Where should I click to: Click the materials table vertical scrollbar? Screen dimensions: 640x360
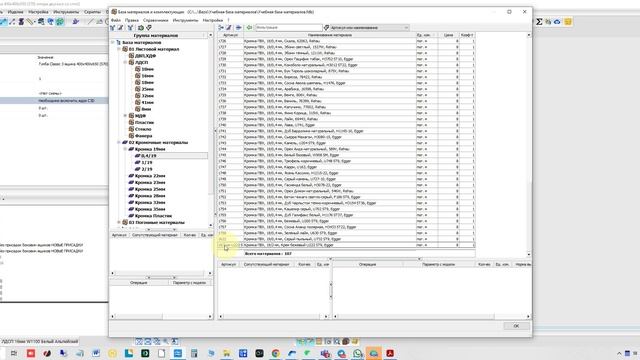(529, 144)
